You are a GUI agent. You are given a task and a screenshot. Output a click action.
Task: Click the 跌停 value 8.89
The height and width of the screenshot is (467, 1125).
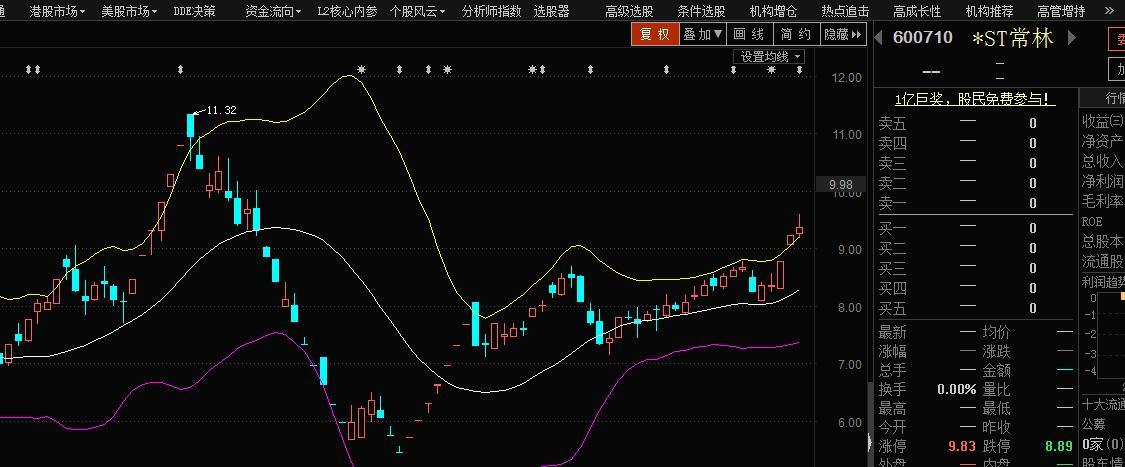point(1058,446)
